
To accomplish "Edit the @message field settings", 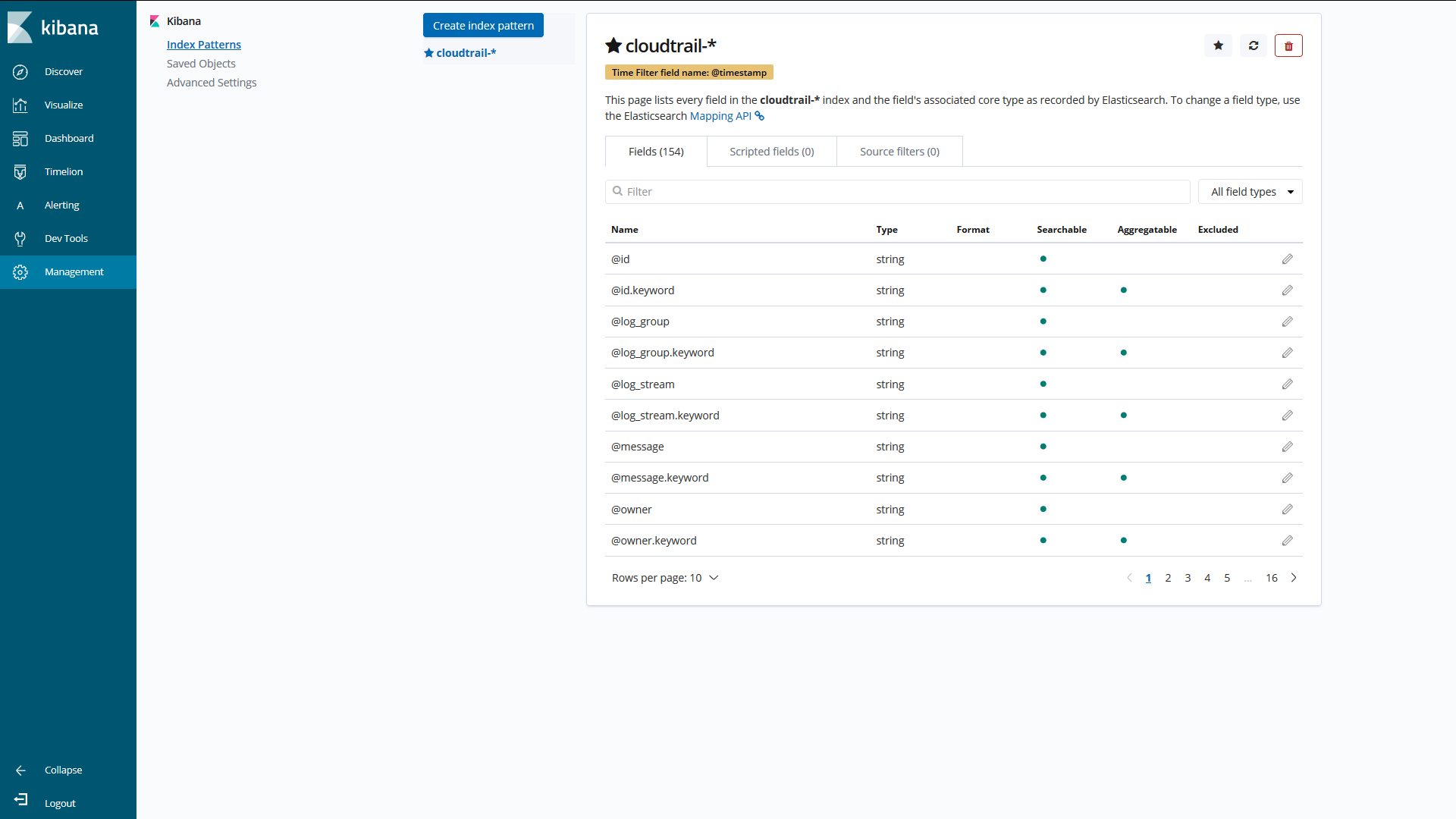I will [1287, 447].
